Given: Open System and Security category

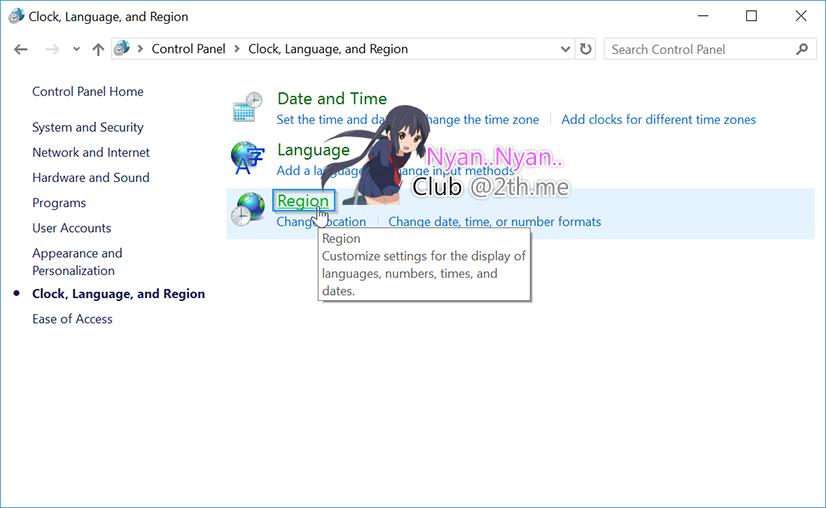Looking at the screenshot, I should [x=87, y=128].
